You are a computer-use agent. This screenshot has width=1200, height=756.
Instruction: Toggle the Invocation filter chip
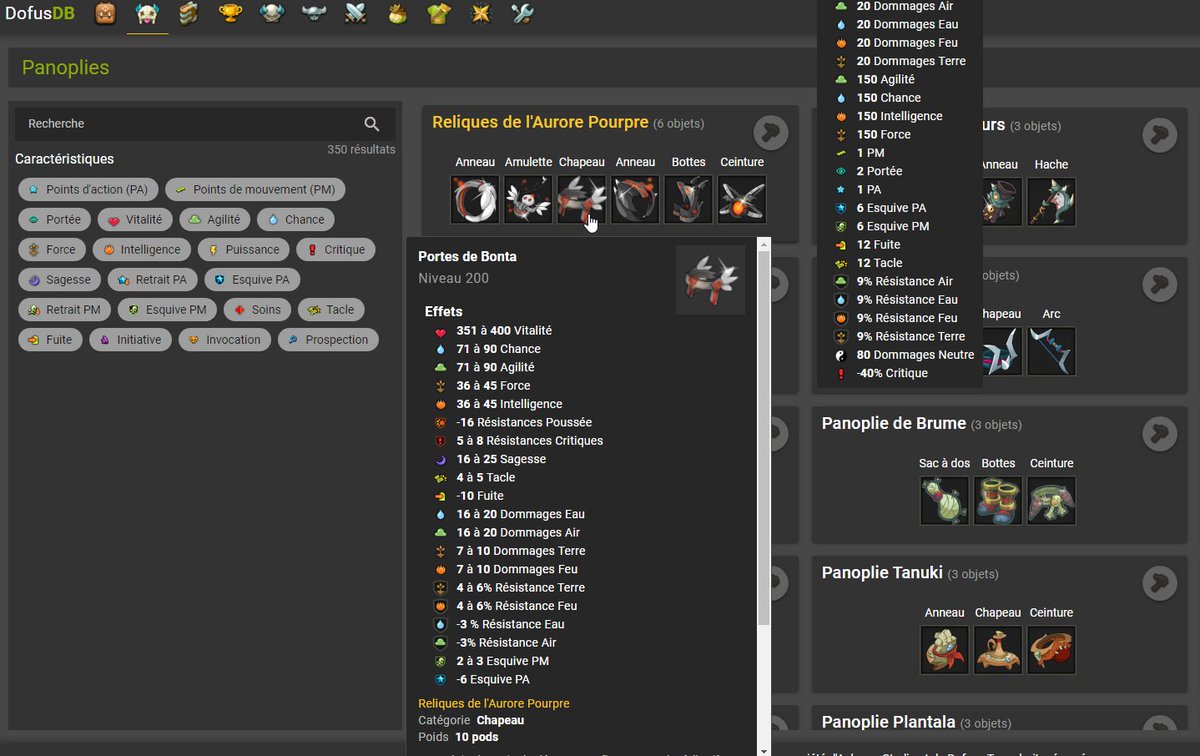coord(224,340)
